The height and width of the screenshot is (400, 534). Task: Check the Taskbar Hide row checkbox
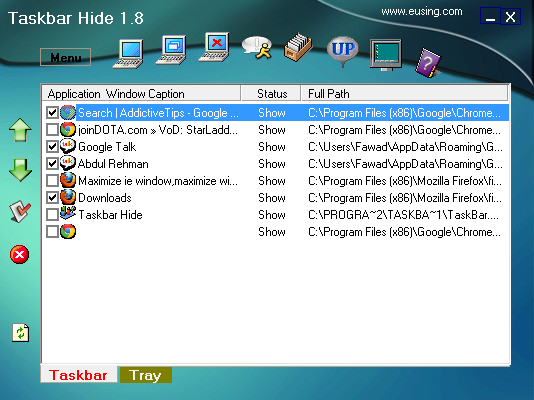click(52, 215)
